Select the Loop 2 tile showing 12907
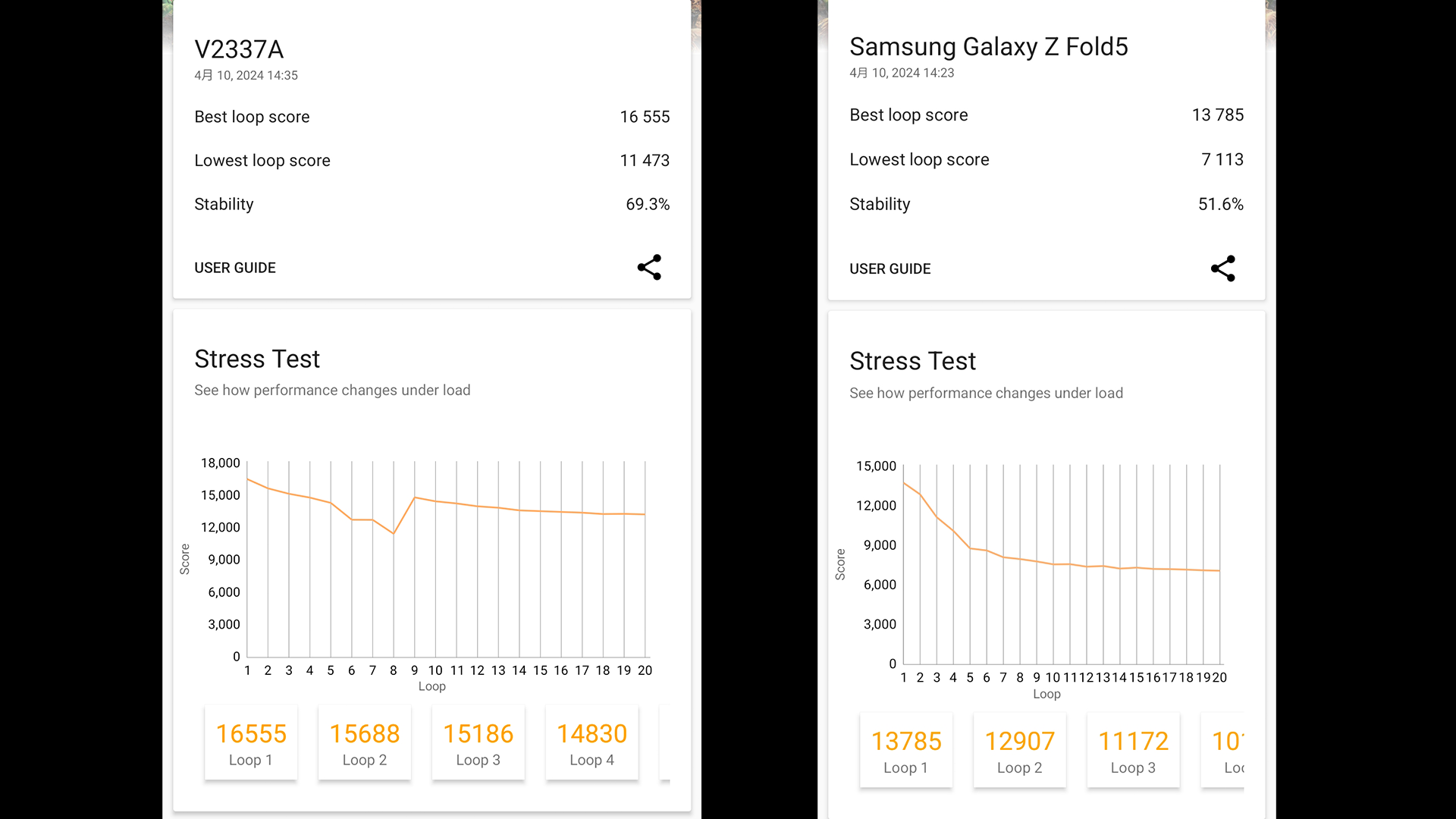The height and width of the screenshot is (819, 1456). coord(1020,751)
